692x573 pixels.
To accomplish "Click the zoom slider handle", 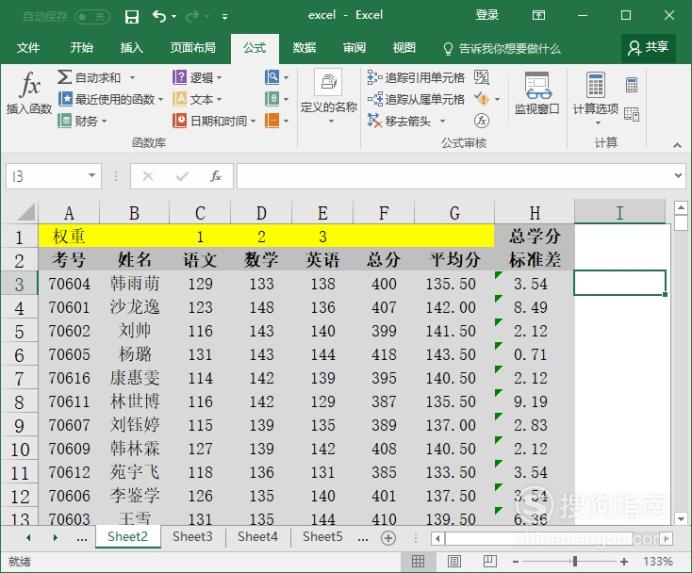I will tap(575, 561).
